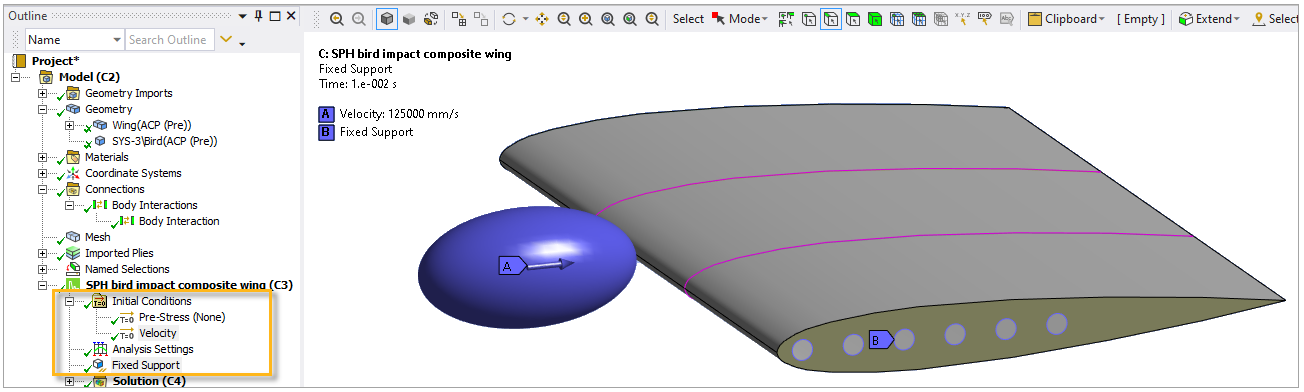The height and width of the screenshot is (392, 1304).
Task: Click the greyed ABC annotation icon
Action: [1007, 19]
